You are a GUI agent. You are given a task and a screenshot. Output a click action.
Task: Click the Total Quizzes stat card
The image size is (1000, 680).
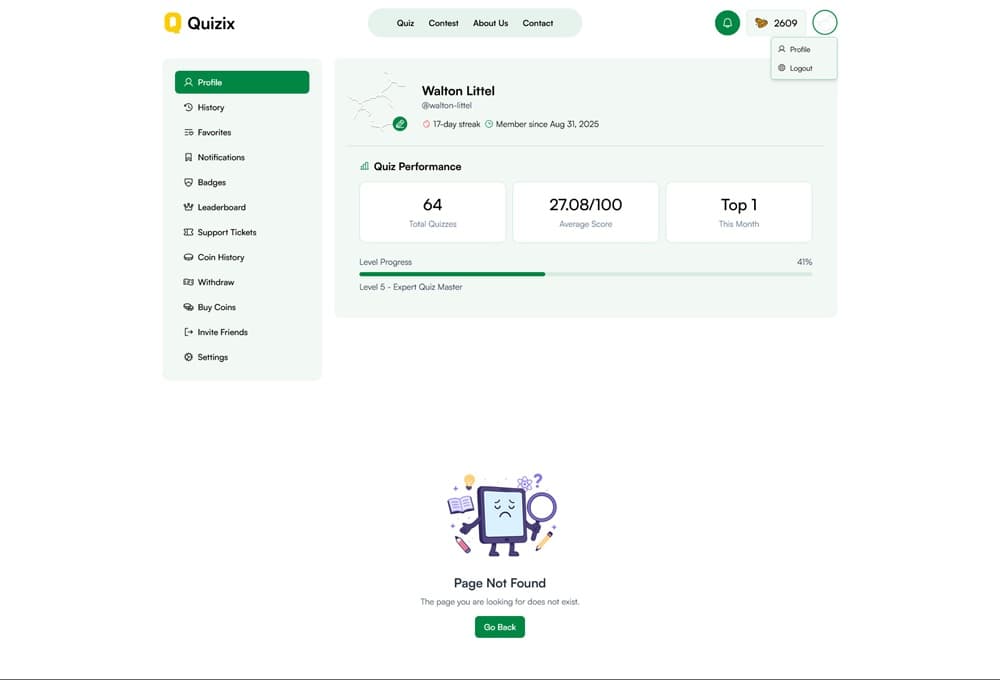click(432, 212)
